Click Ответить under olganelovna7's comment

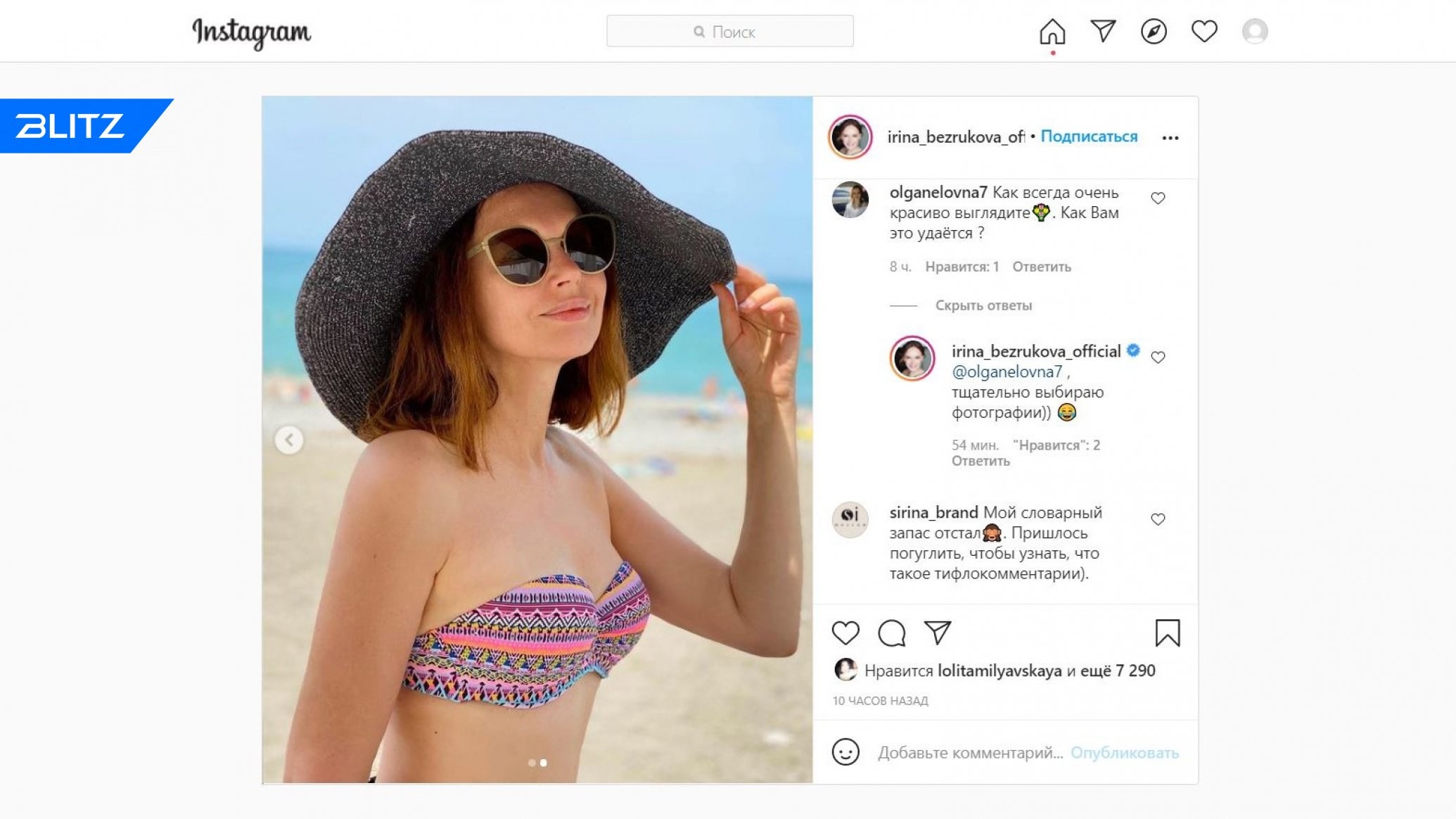[x=1042, y=267]
